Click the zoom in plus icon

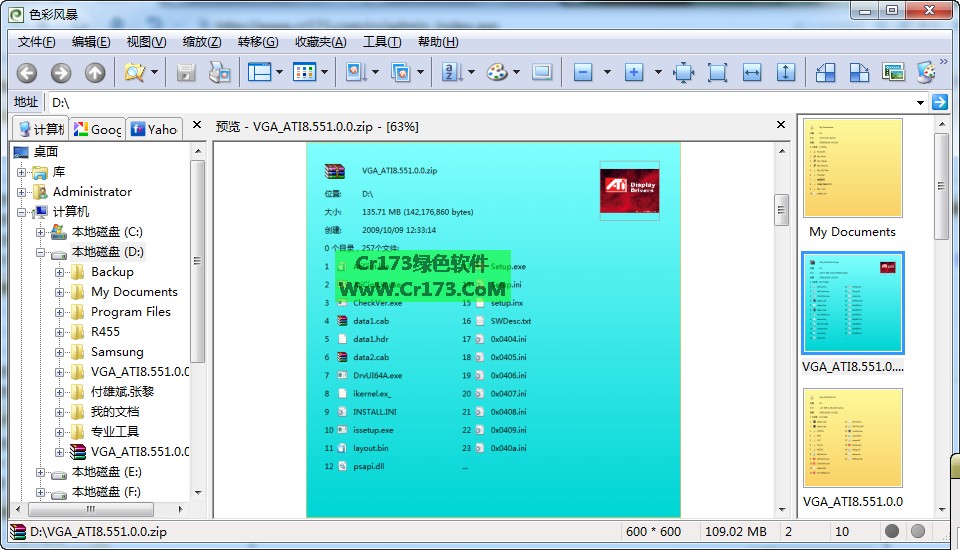point(634,72)
